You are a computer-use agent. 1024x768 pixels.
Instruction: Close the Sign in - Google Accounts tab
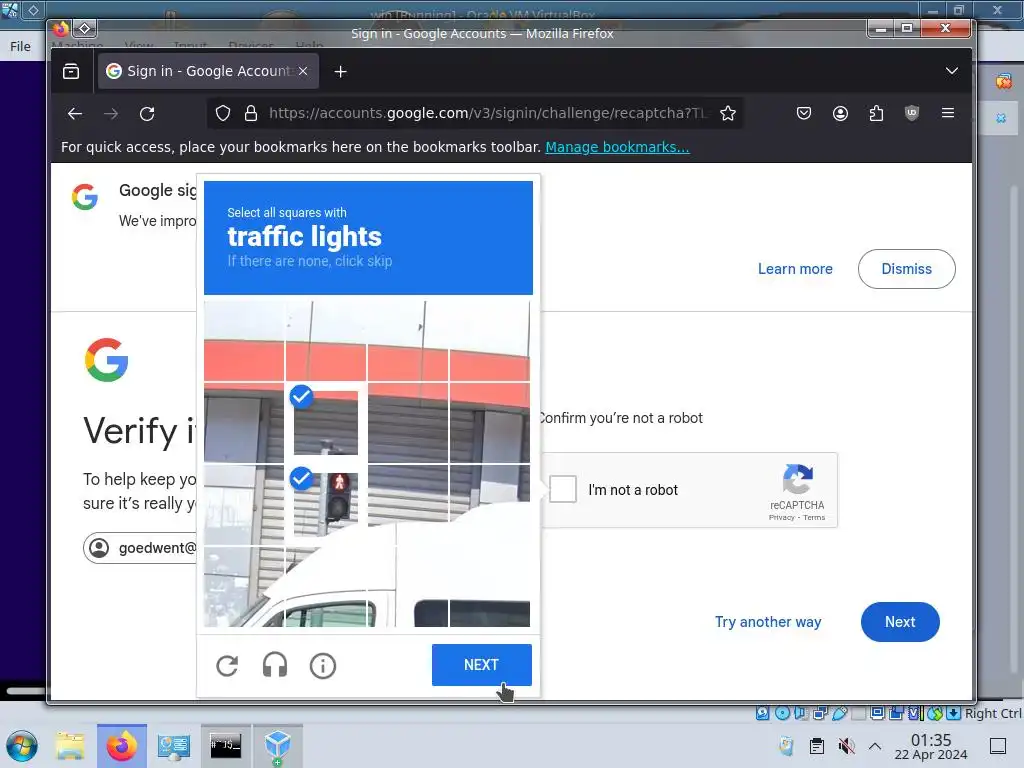pyautogui.click(x=303, y=71)
